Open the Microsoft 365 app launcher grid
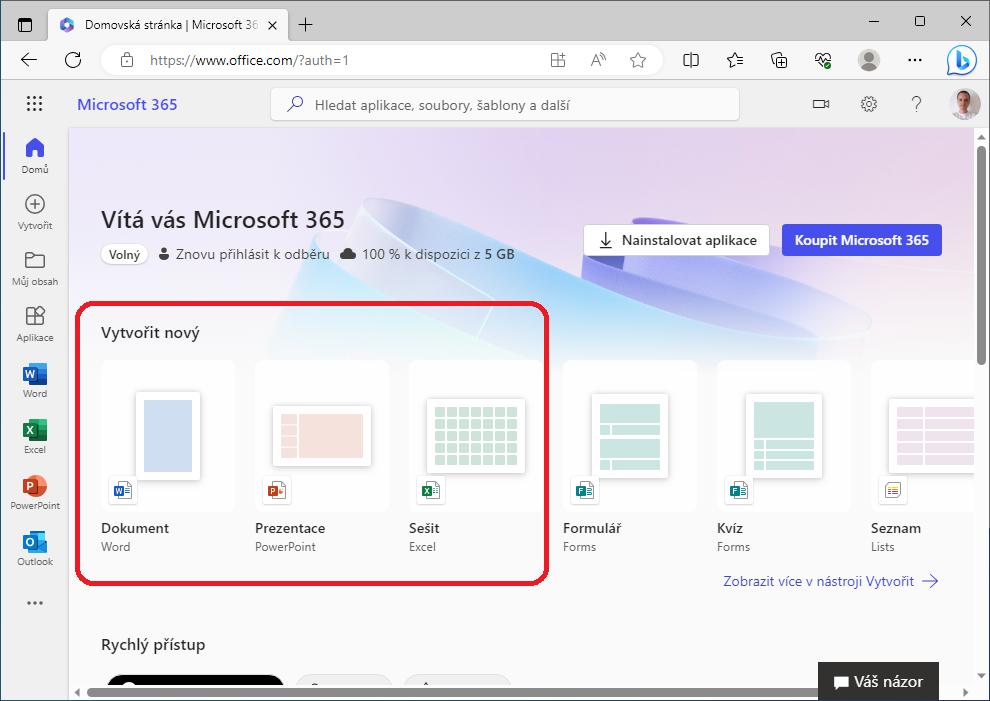This screenshot has height=701, width=990. click(x=34, y=104)
